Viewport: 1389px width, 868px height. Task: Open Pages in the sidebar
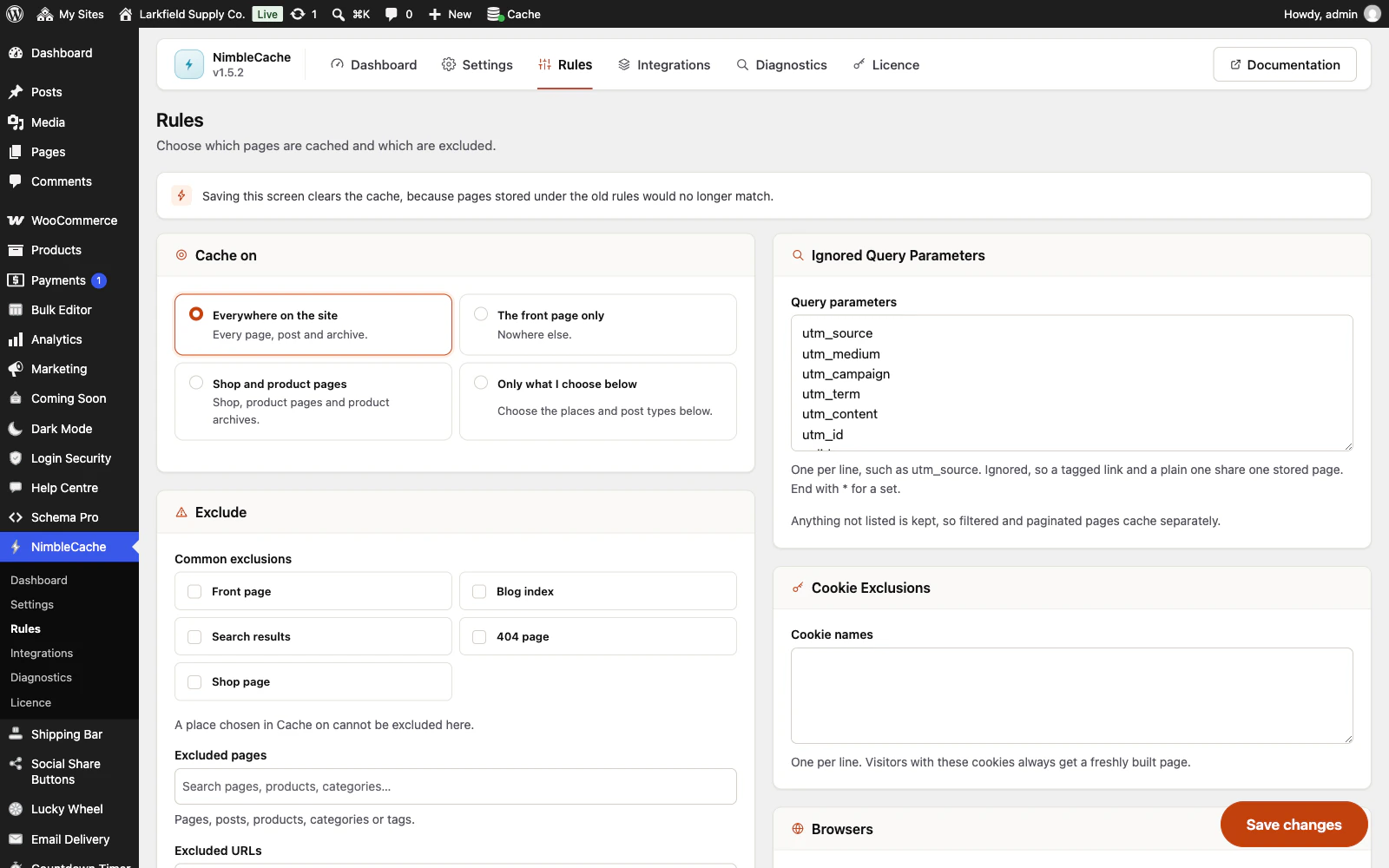pos(69,152)
